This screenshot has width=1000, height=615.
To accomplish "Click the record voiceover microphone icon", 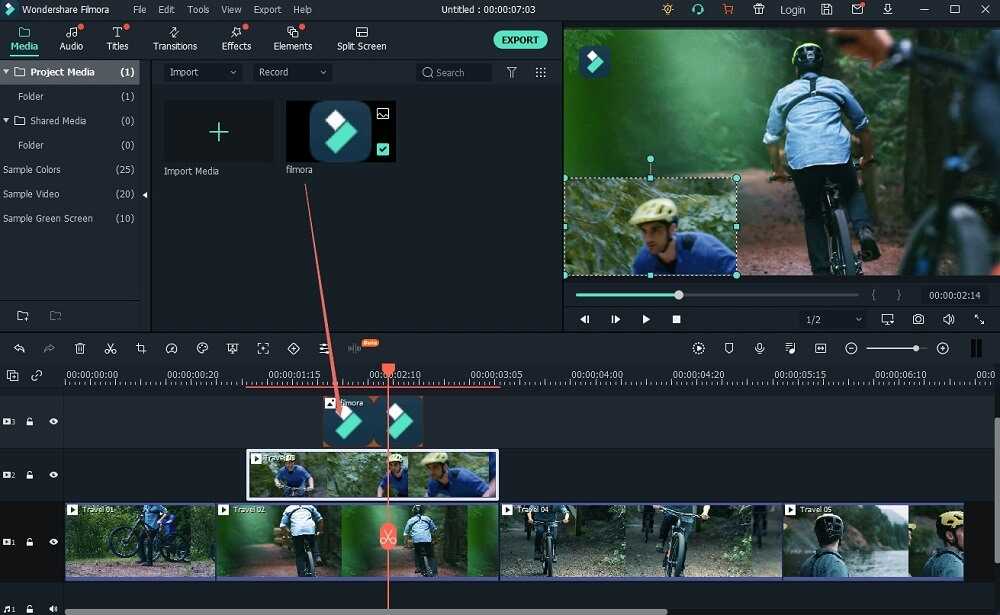I will click(760, 348).
